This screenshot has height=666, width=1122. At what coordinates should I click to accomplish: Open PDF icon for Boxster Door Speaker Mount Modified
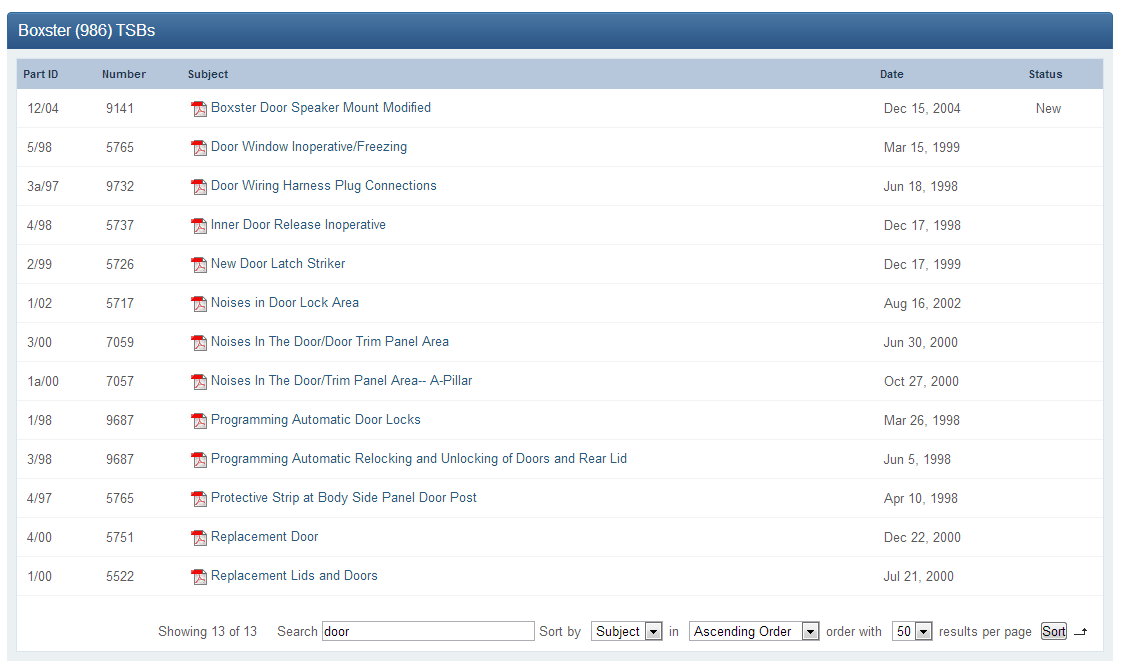pos(199,109)
